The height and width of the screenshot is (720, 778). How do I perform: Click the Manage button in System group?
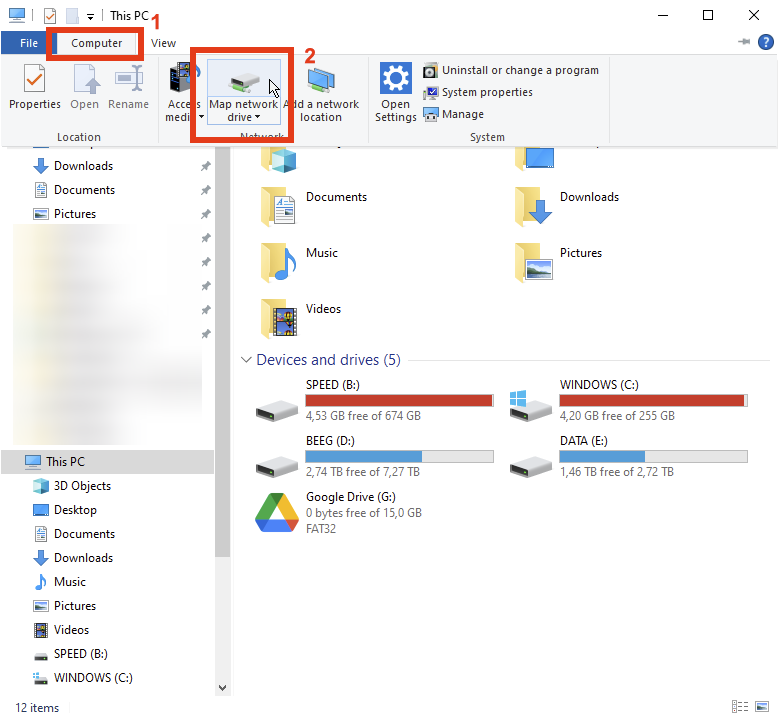(x=462, y=114)
